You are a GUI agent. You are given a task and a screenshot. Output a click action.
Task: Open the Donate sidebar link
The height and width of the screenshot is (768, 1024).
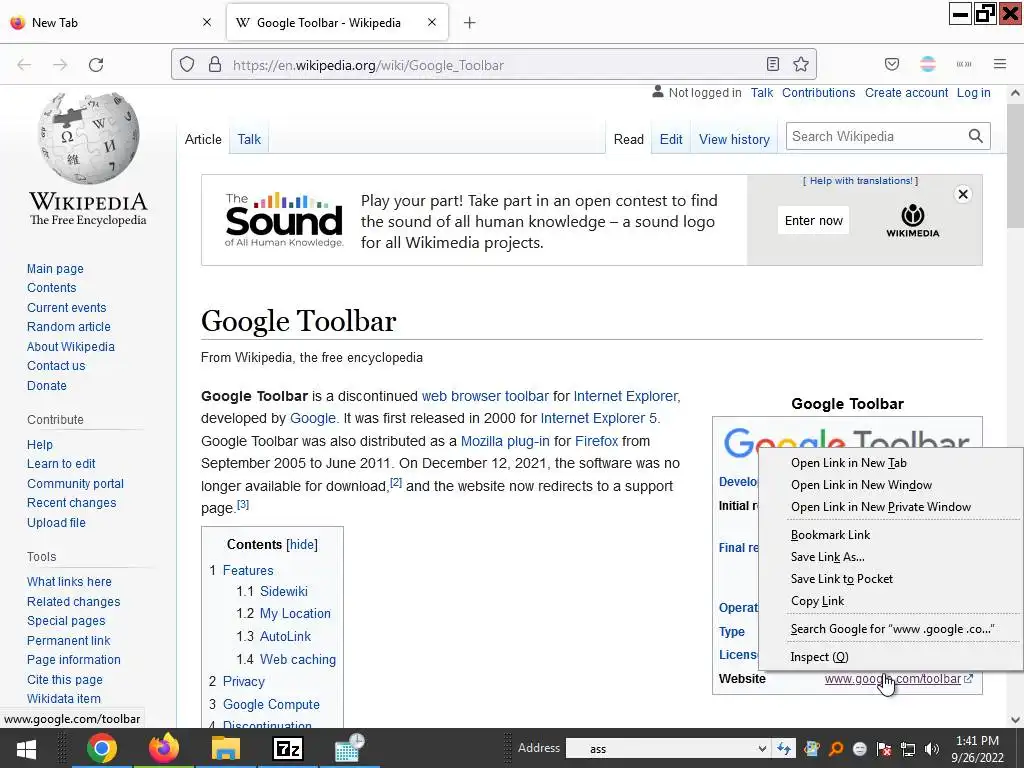coord(47,385)
